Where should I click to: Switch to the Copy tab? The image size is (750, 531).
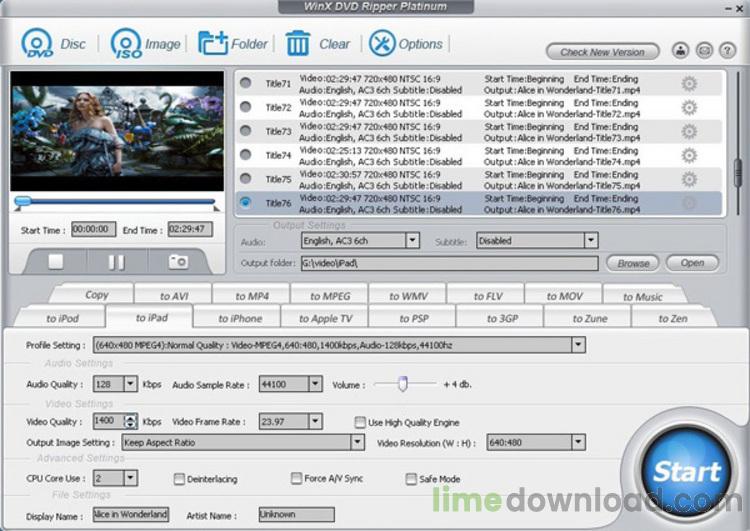coord(97,295)
